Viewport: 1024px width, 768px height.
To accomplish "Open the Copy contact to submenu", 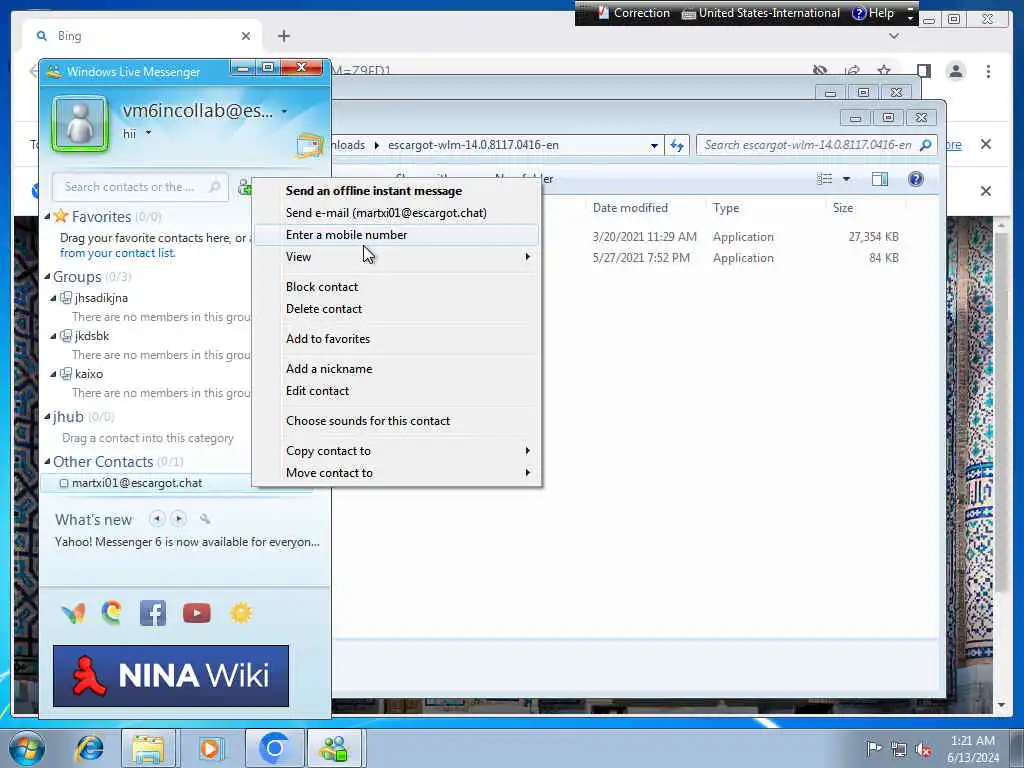I will click(396, 451).
